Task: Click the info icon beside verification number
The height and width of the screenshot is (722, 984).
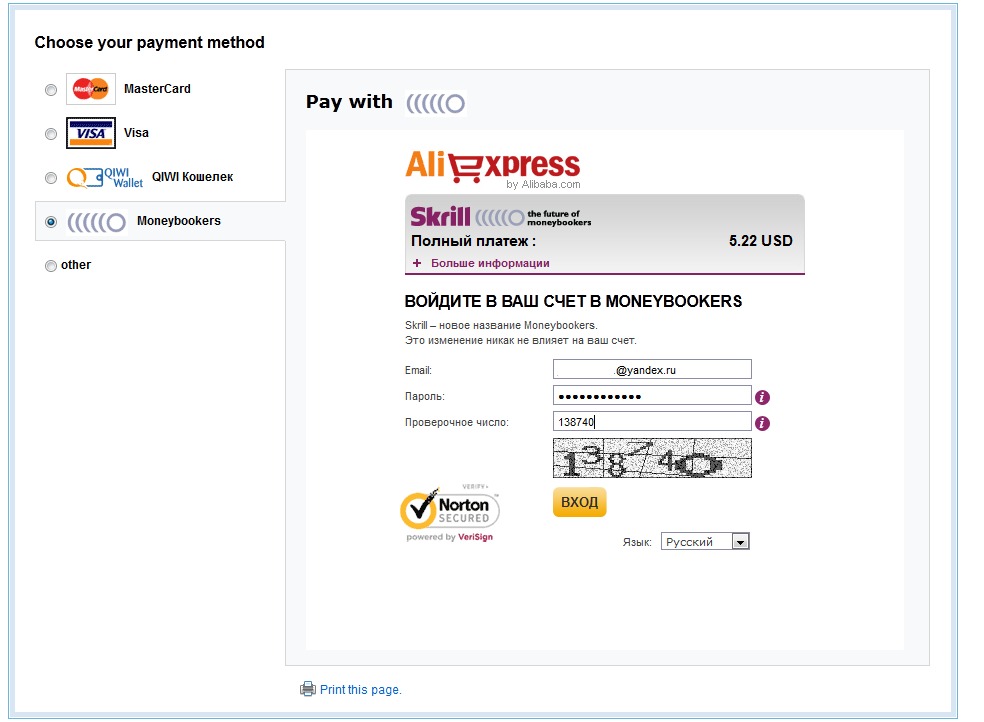Action: click(762, 423)
